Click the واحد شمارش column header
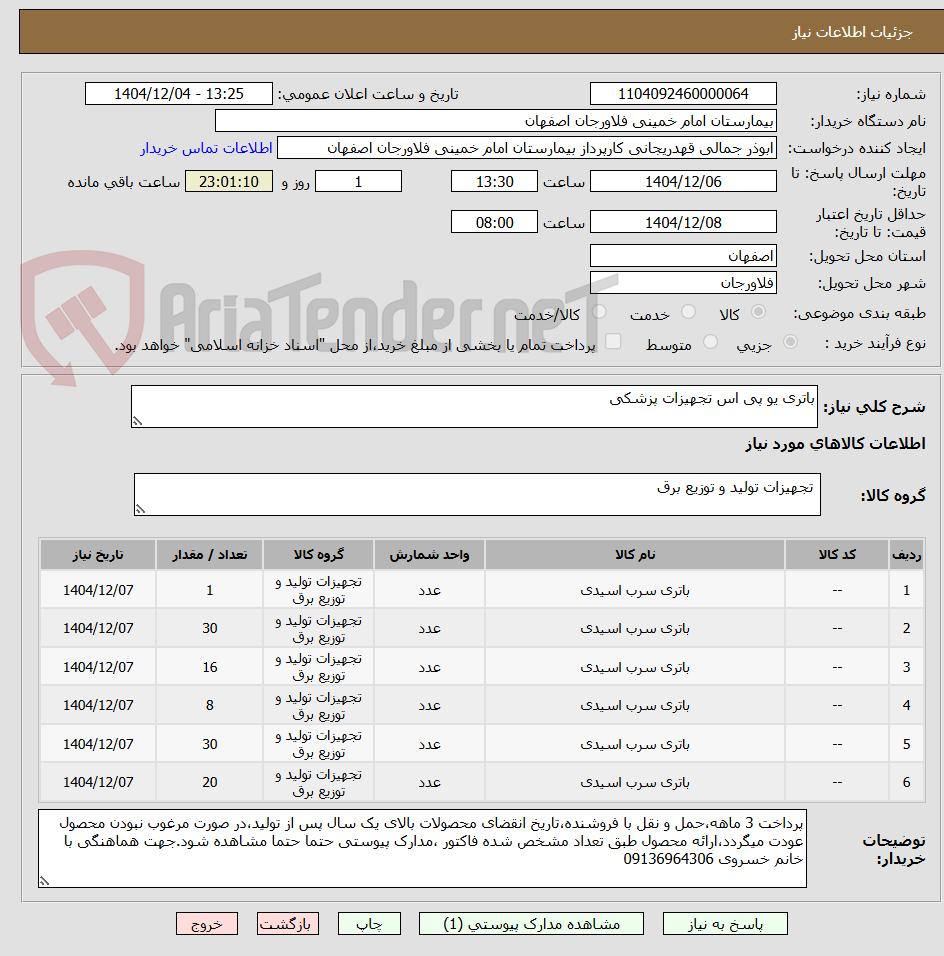The image size is (944, 956). (x=429, y=554)
